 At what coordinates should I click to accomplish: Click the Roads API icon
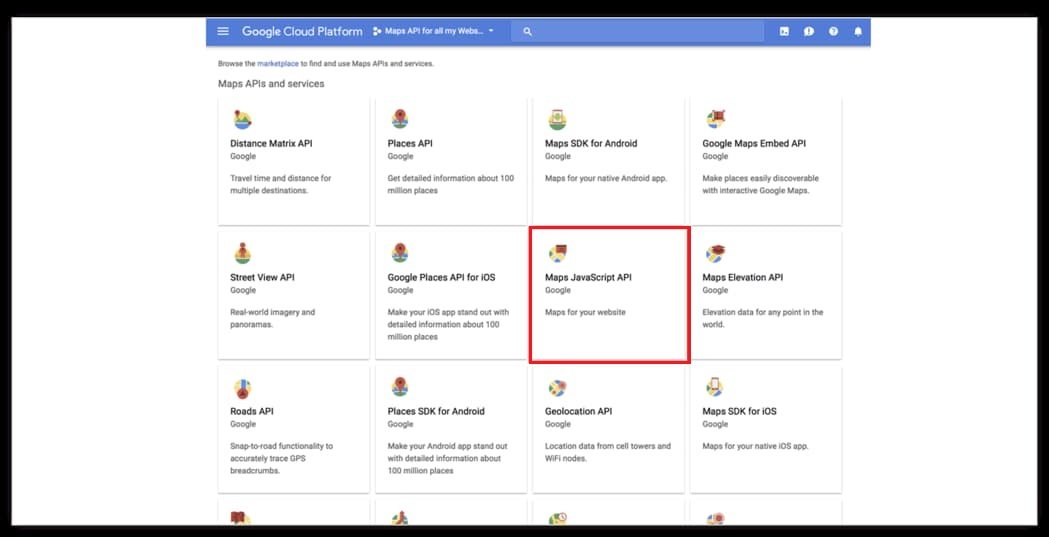(242, 388)
